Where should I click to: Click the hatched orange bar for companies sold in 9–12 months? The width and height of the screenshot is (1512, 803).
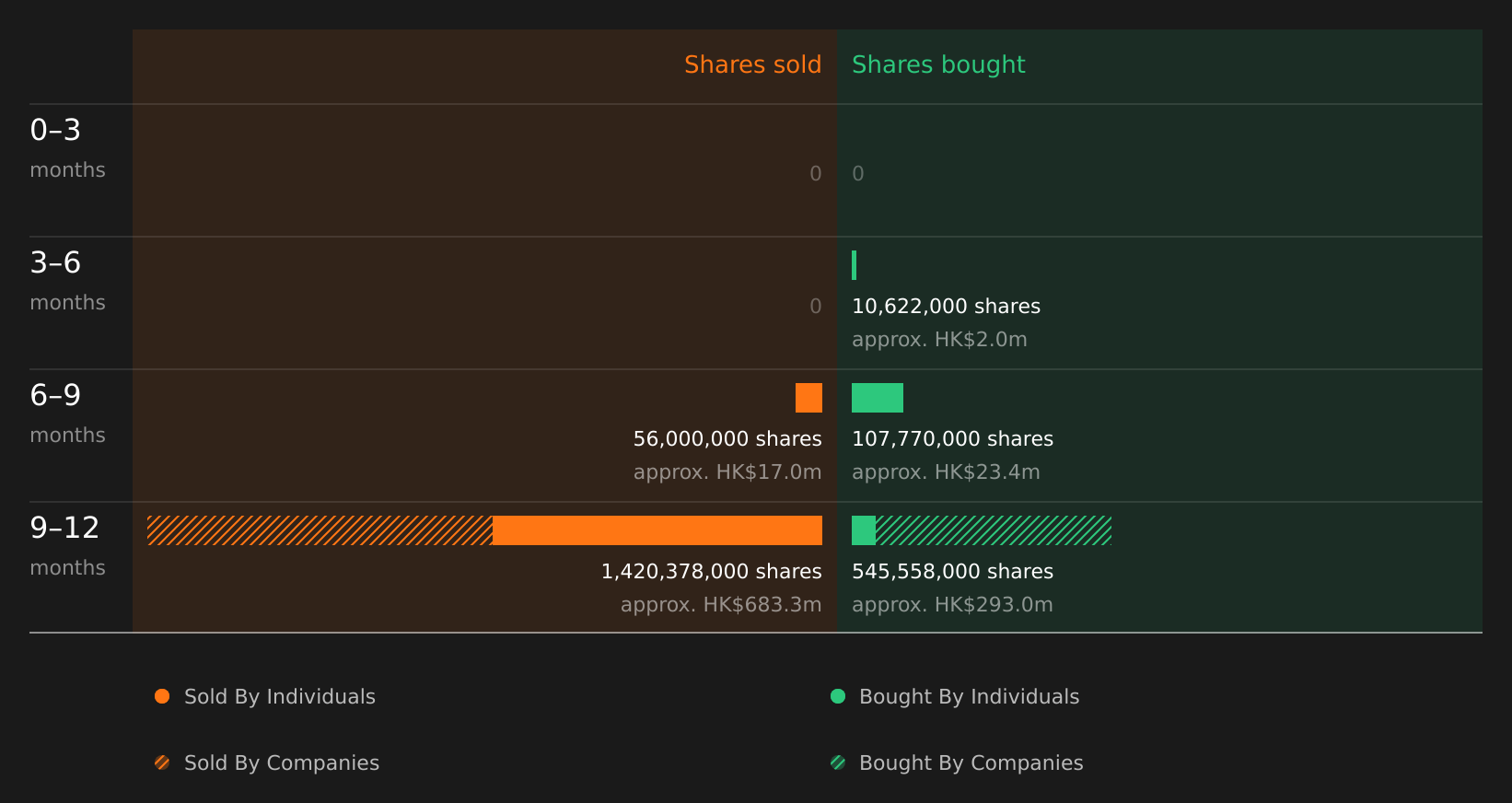point(320,530)
